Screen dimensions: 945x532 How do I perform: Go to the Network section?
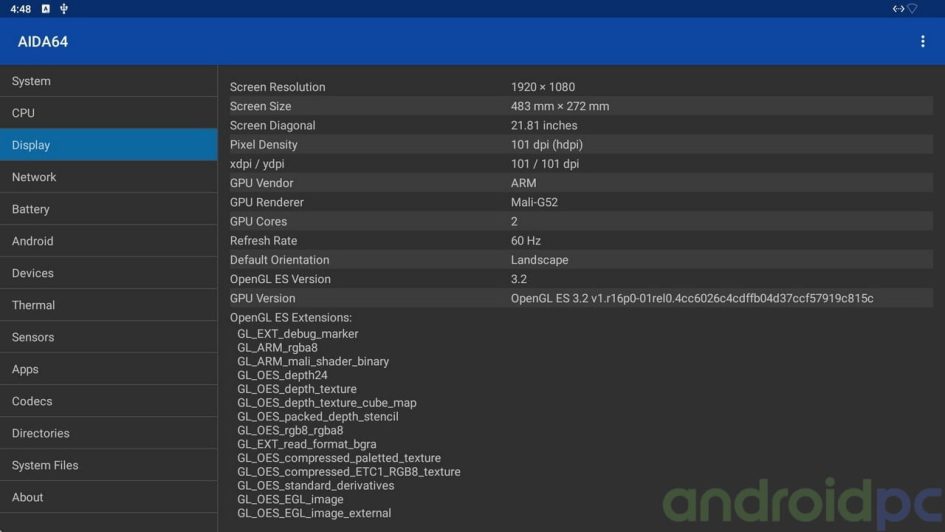coord(108,177)
